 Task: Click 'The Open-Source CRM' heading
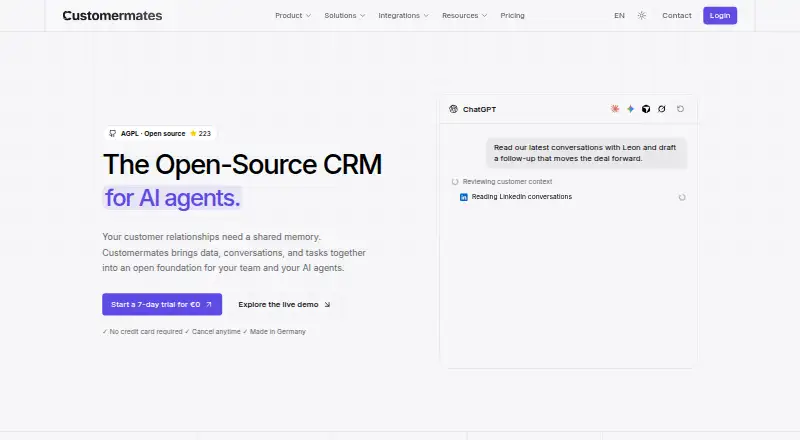[x=242, y=164]
